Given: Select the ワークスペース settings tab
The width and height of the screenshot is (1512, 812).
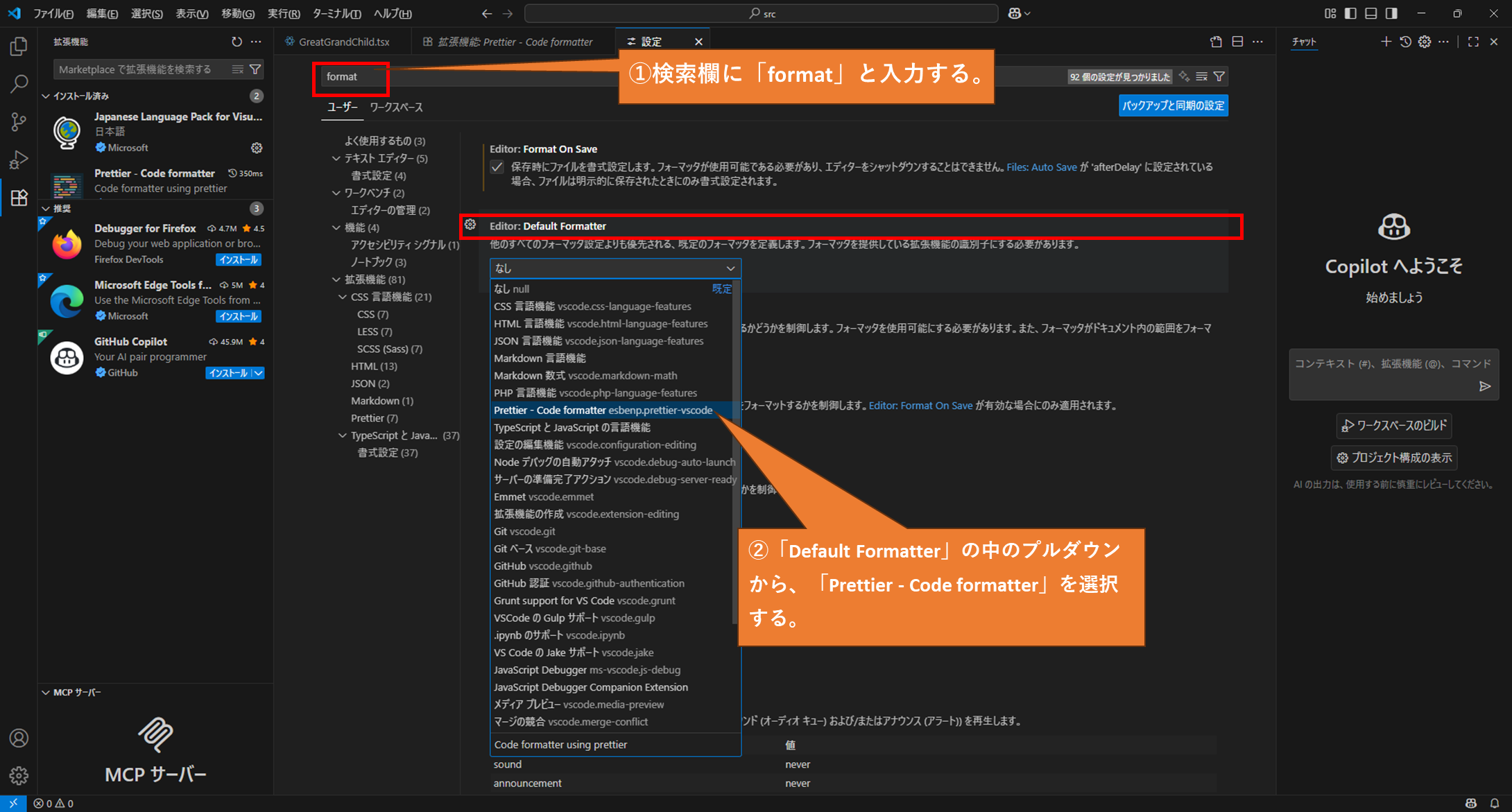Looking at the screenshot, I should [x=396, y=107].
